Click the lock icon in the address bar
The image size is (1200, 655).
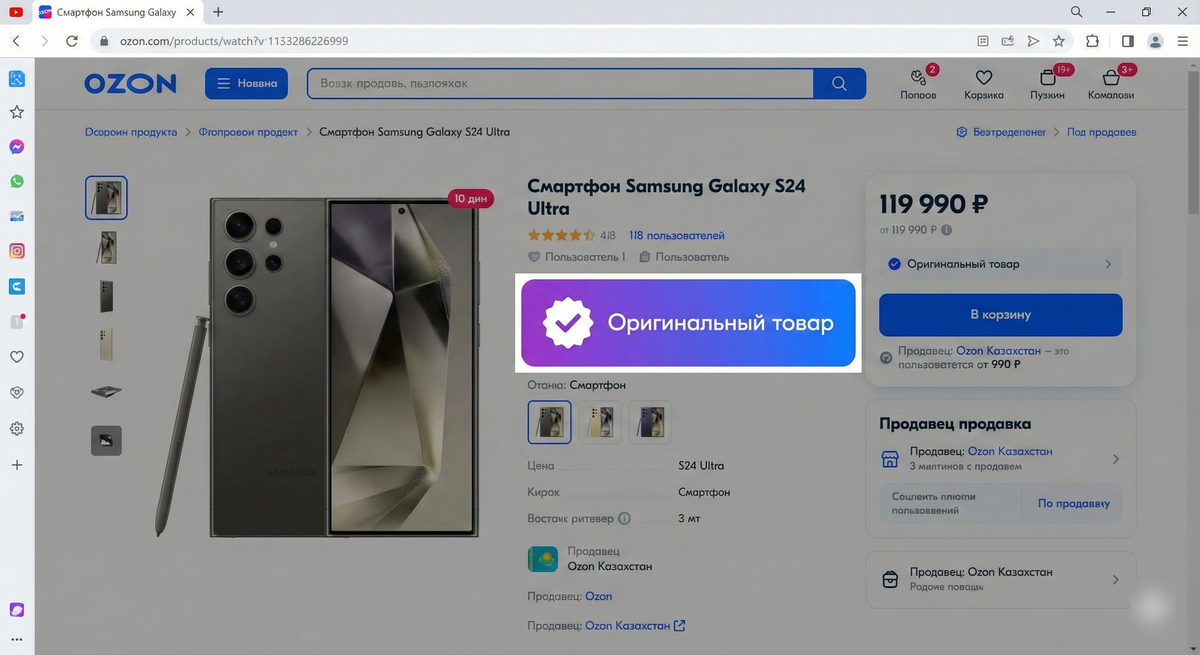pyautogui.click(x=105, y=42)
